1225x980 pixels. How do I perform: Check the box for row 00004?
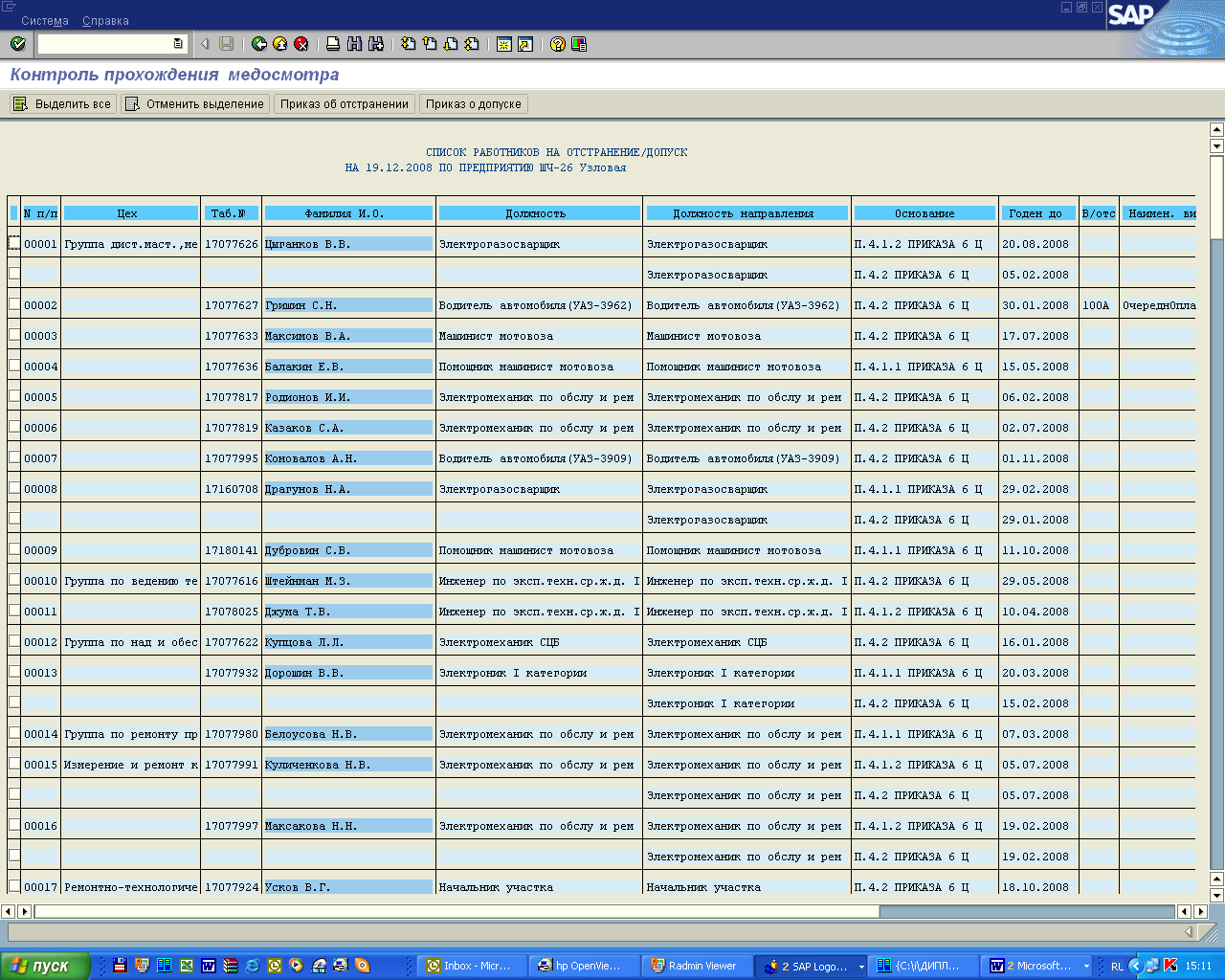[14, 366]
